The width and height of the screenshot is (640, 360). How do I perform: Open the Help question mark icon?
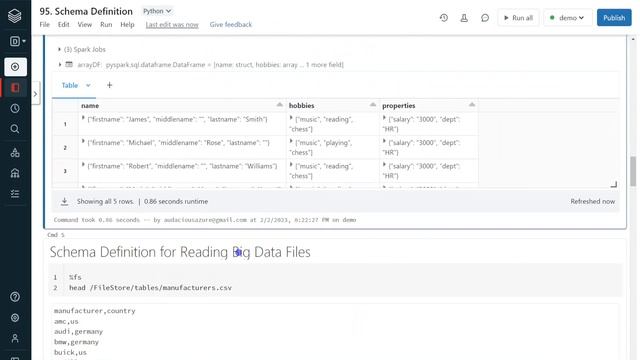(15, 297)
